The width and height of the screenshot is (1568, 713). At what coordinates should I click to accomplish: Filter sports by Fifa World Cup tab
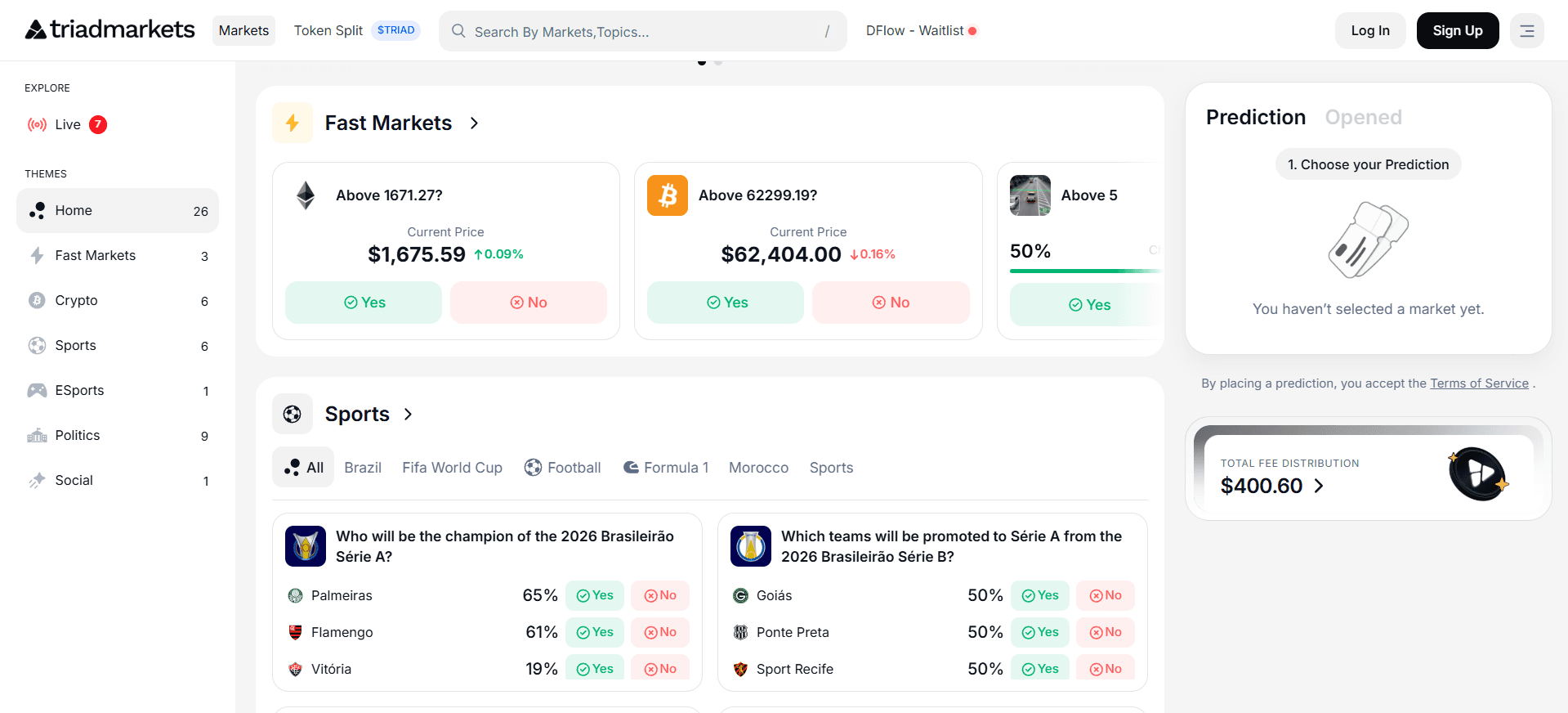pos(452,467)
